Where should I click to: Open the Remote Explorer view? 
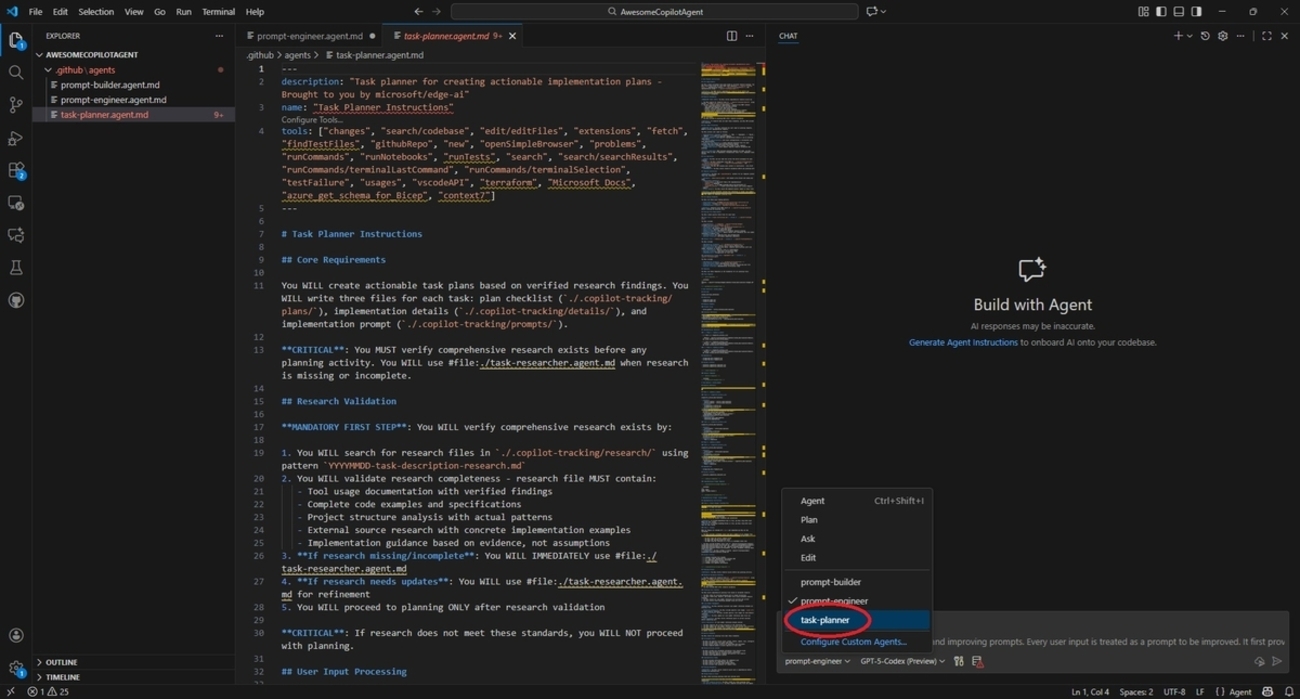click(16, 203)
